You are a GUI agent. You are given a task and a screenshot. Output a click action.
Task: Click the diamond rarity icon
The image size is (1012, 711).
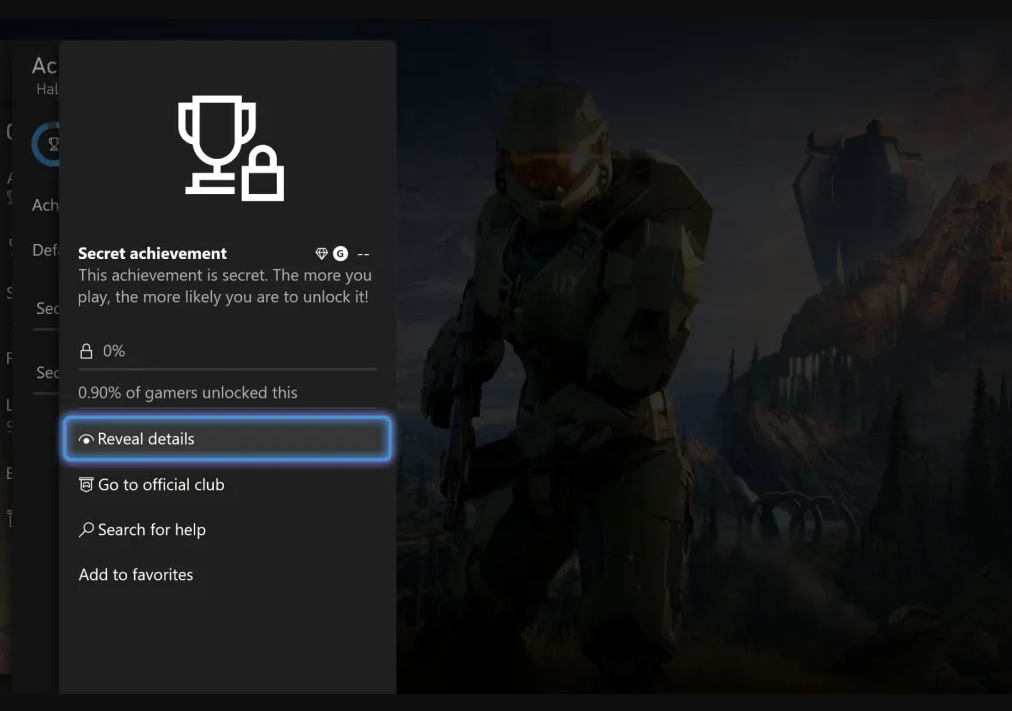point(321,254)
